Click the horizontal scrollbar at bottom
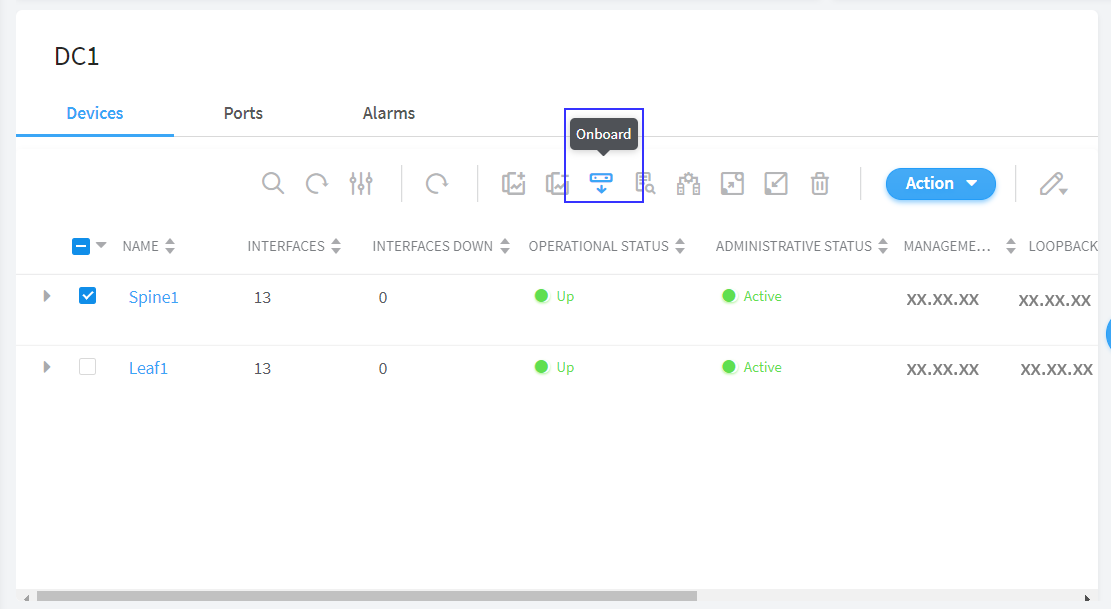Viewport: 1111px width, 609px height. pos(366,596)
